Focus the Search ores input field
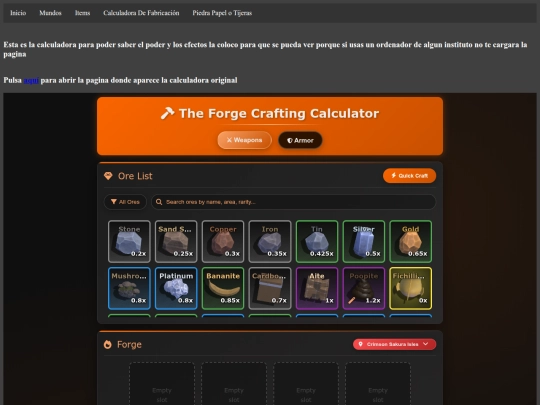540x405 pixels. click(293, 202)
